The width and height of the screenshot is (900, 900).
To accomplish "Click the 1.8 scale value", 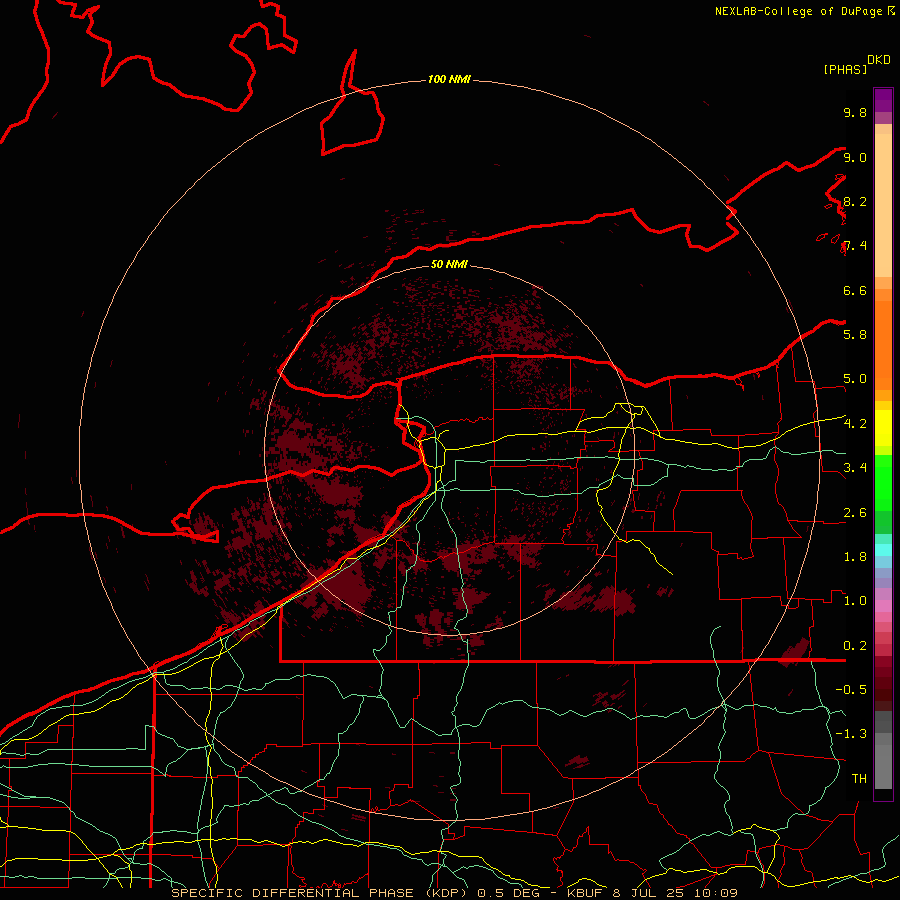I will (855, 557).
